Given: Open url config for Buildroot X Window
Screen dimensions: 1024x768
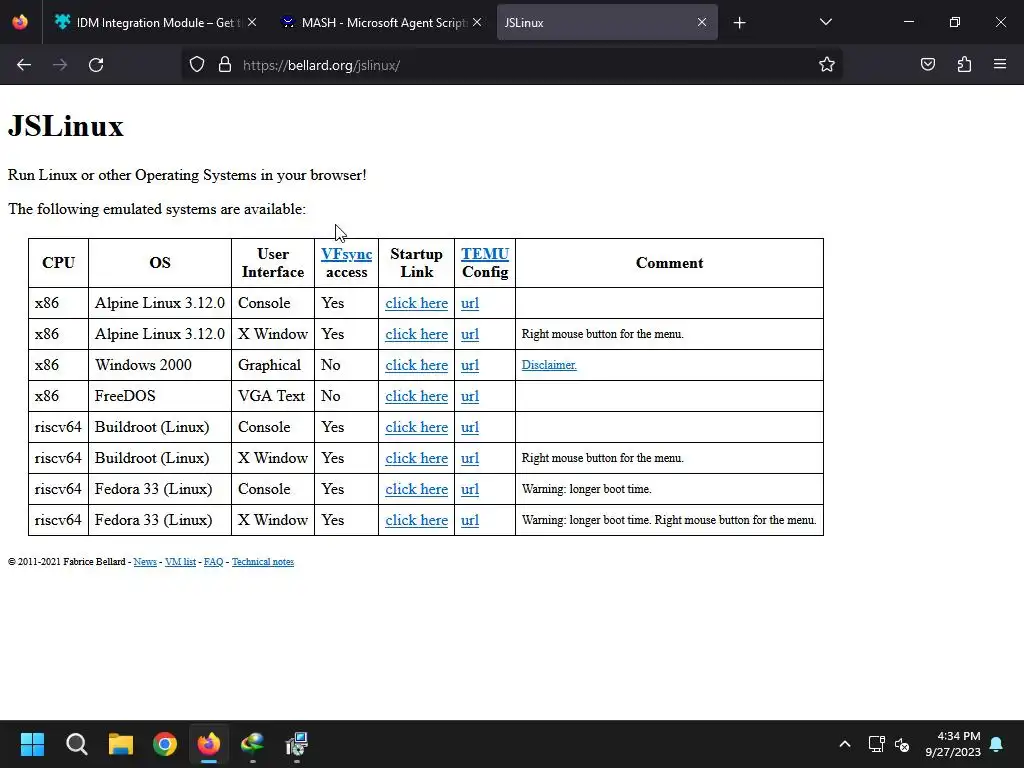Looking at the screenshot, I should pyautogui.click(x=470, y=458).
